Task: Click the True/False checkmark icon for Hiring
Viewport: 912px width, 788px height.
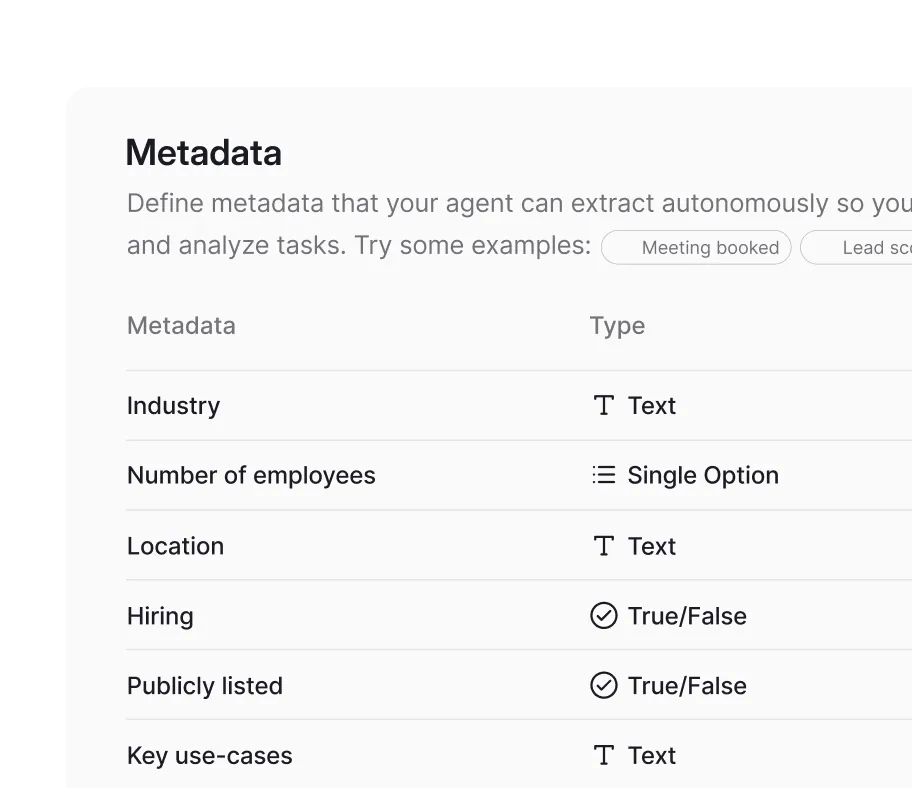Action: pyautogui.click(x=603, y=616)
